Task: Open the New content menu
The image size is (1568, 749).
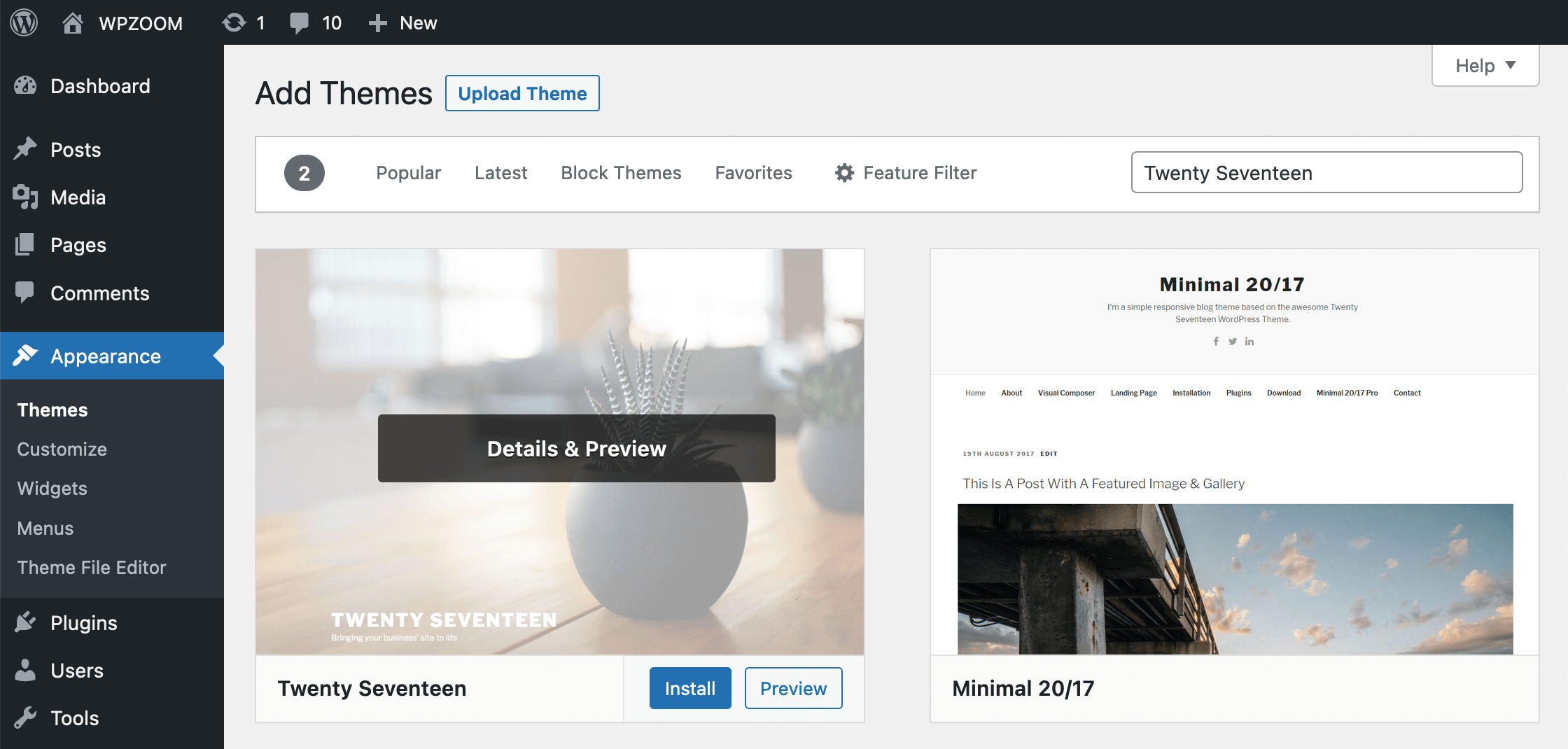Action: click(403, 23)
